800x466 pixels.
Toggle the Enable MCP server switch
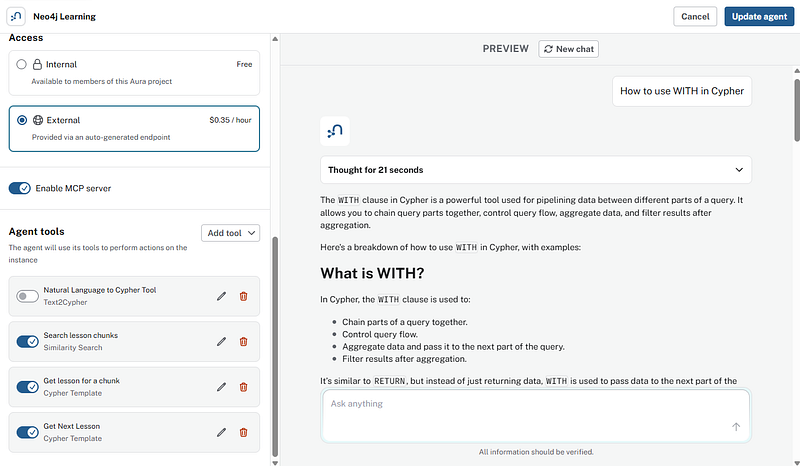[x=20, y=188]
